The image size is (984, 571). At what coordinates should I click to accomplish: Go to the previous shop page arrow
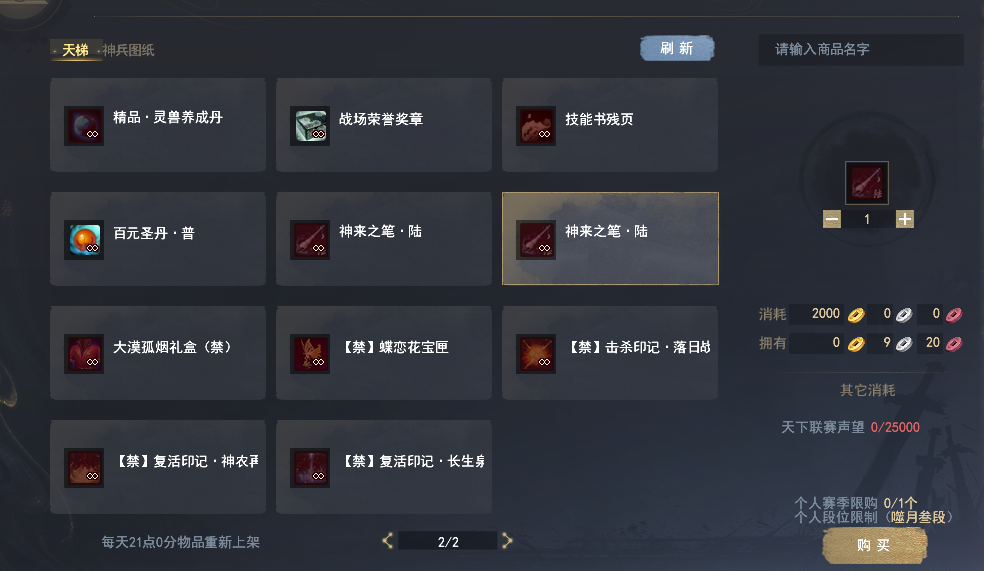(388, 541)
